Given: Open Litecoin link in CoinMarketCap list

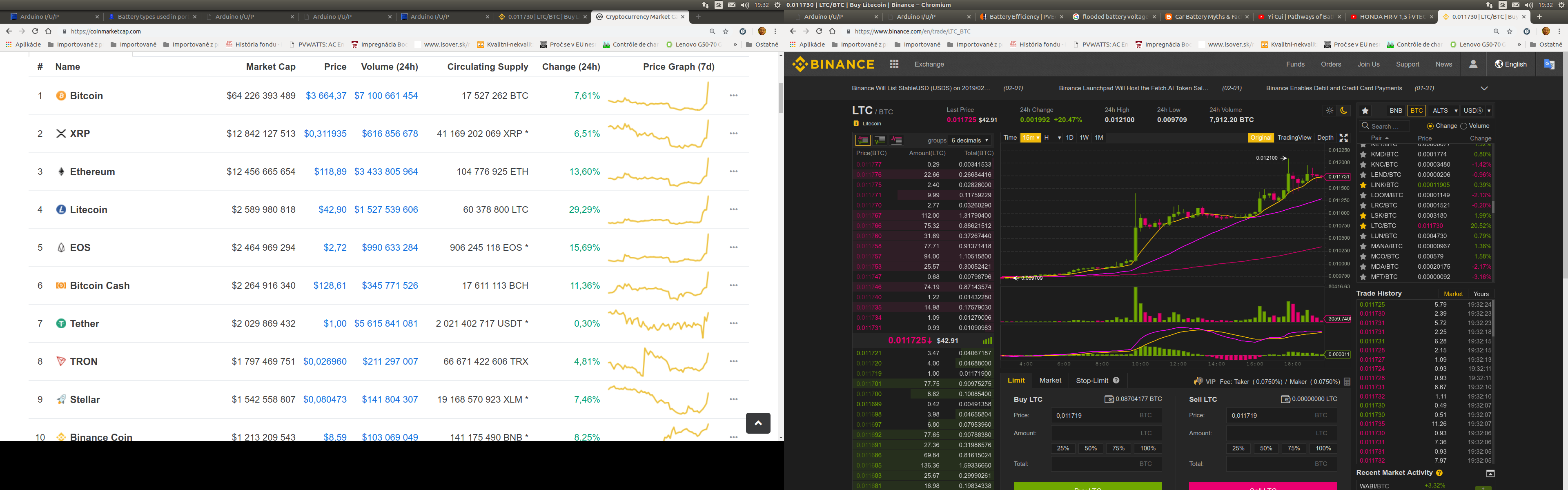Looking at the screenshot, I should point(88,210).
